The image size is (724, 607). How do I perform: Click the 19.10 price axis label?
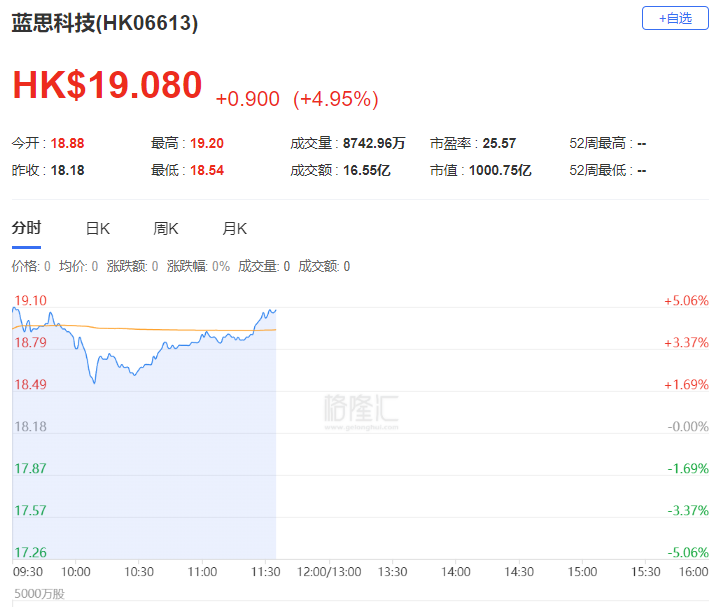[30, 300]
